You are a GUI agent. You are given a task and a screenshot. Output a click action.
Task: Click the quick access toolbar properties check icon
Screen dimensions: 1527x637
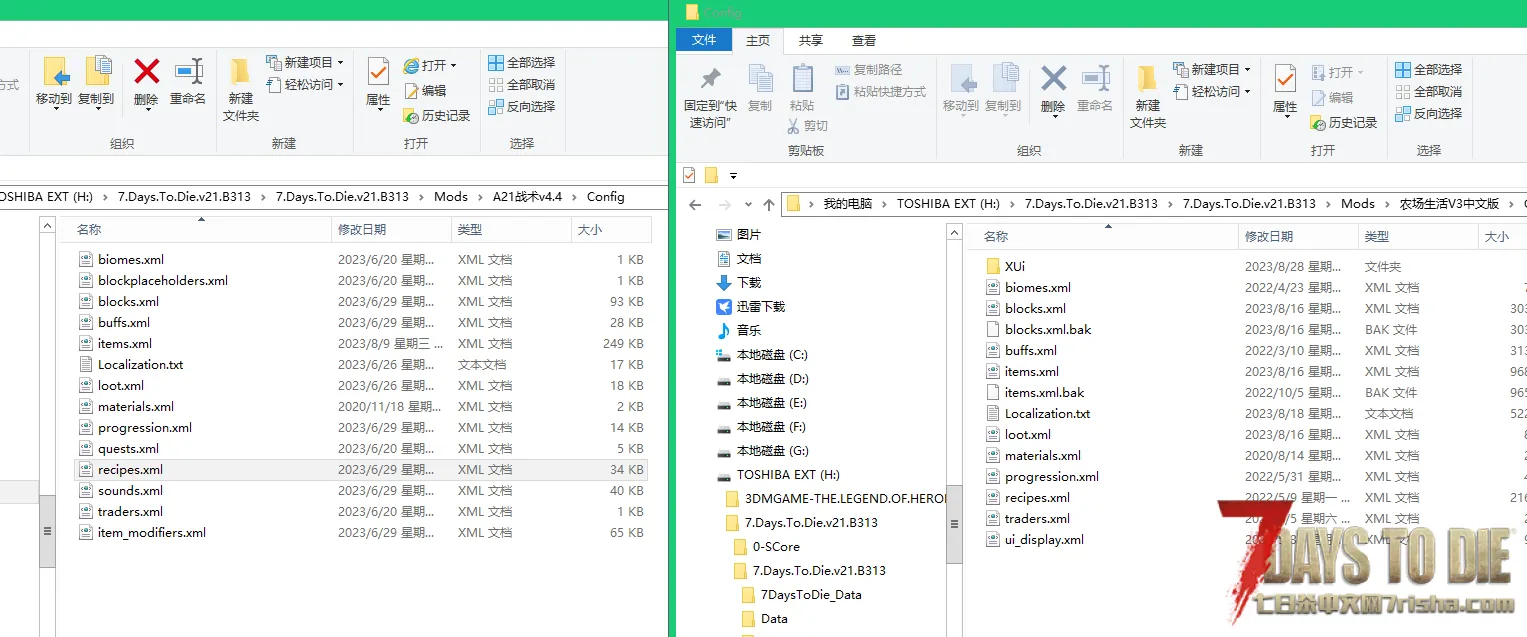(689, 175)
